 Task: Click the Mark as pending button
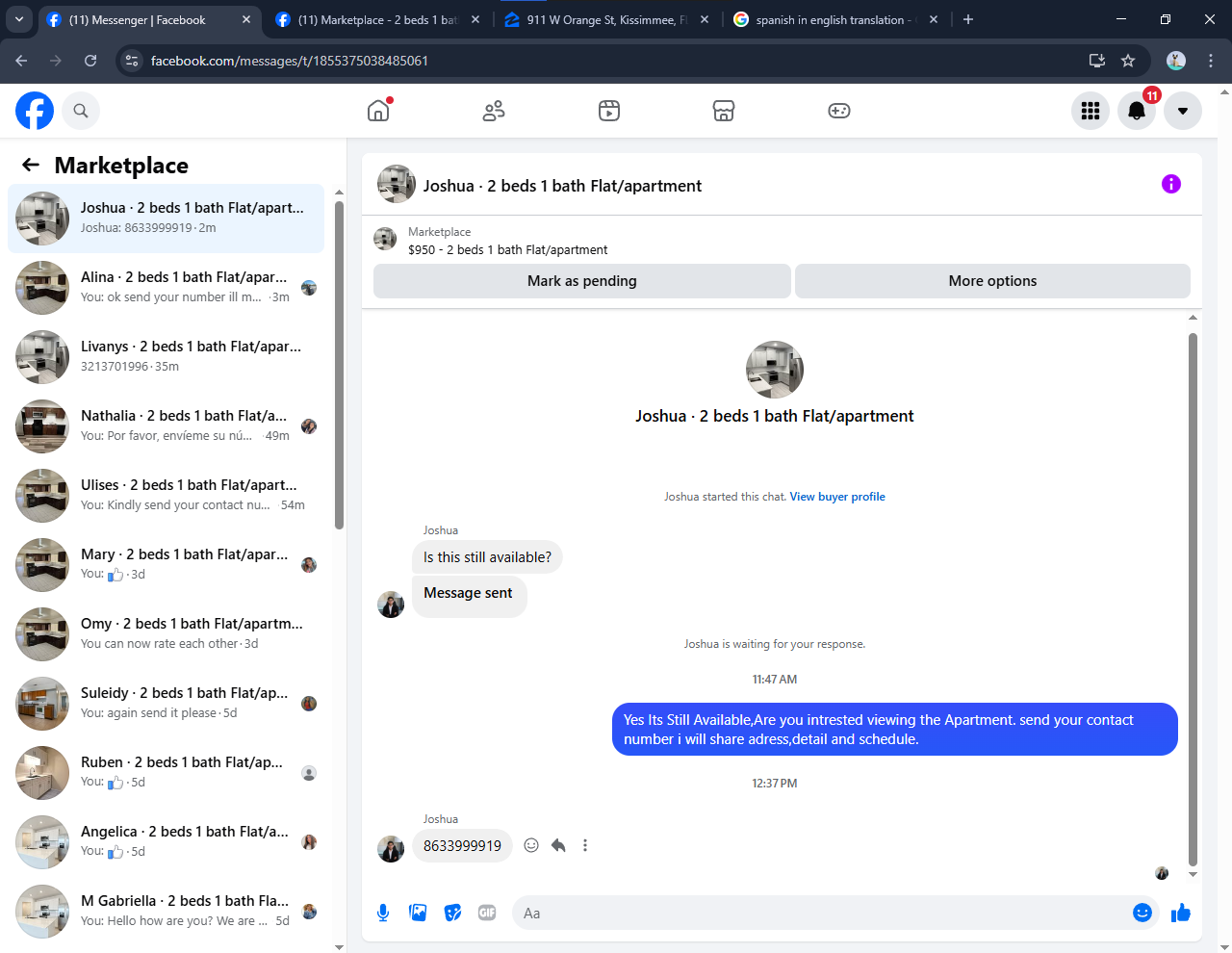[582, 281]
